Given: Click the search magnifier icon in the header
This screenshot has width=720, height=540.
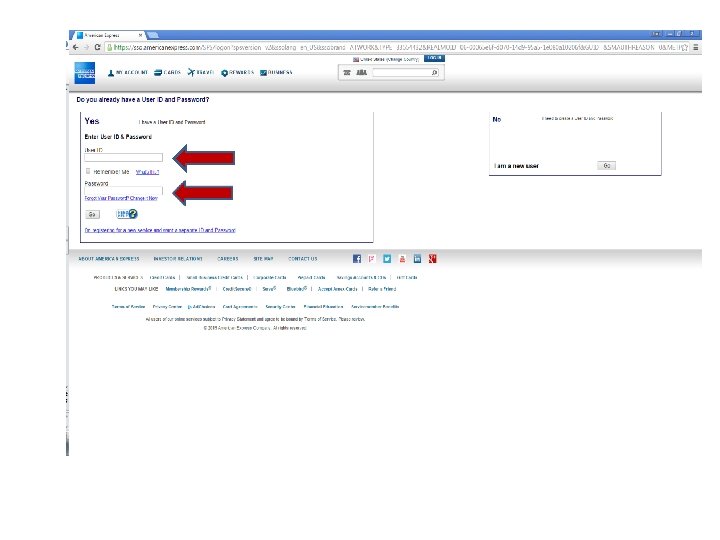Looking at the screenshot, I should [434, 73].
